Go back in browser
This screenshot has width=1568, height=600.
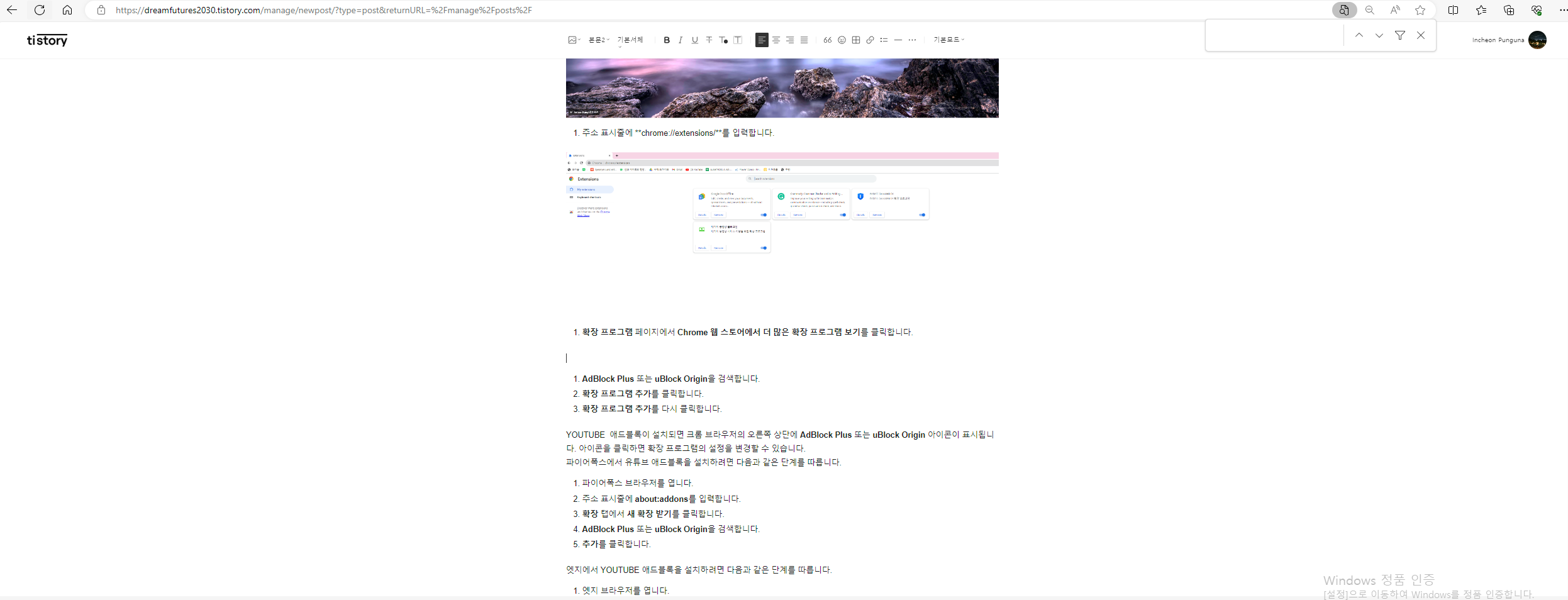point(12,10)
